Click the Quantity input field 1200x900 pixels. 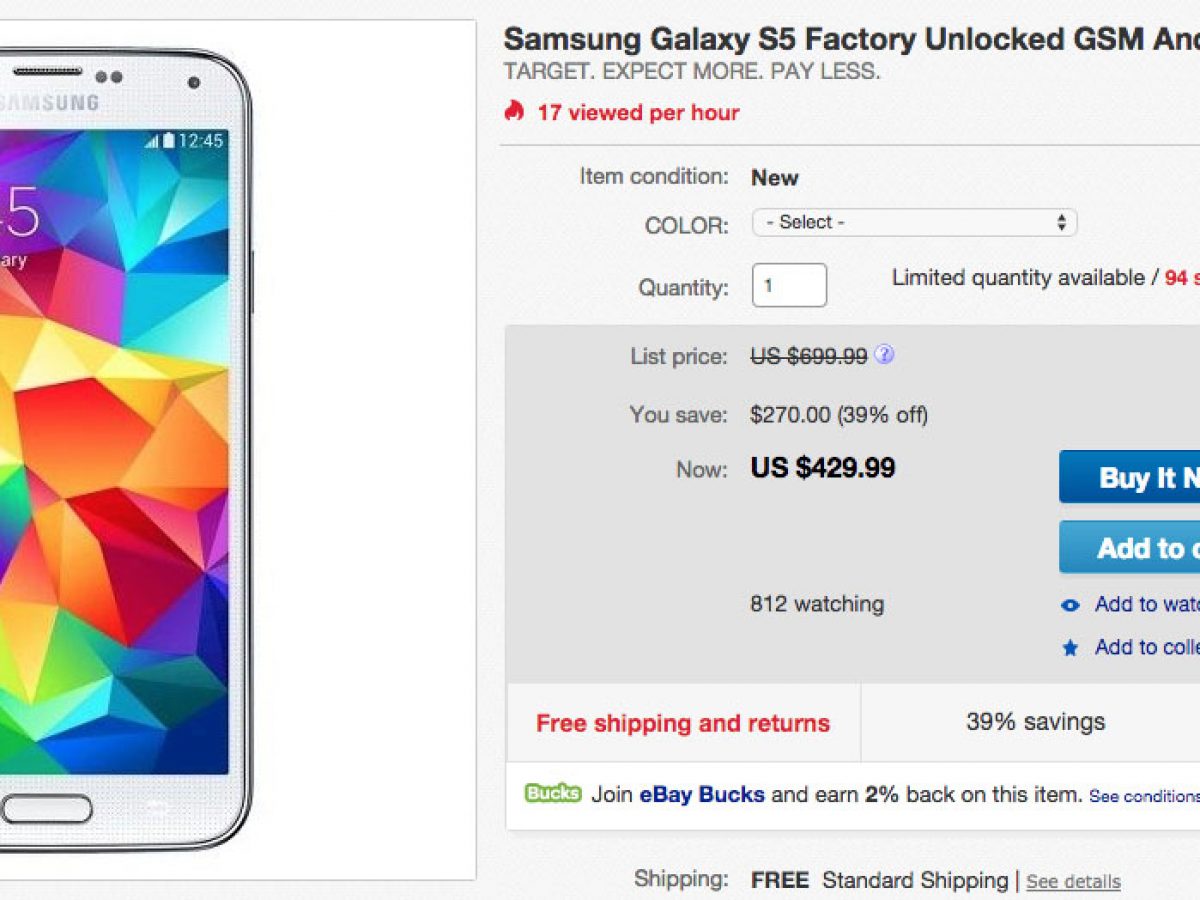point(789,285)
